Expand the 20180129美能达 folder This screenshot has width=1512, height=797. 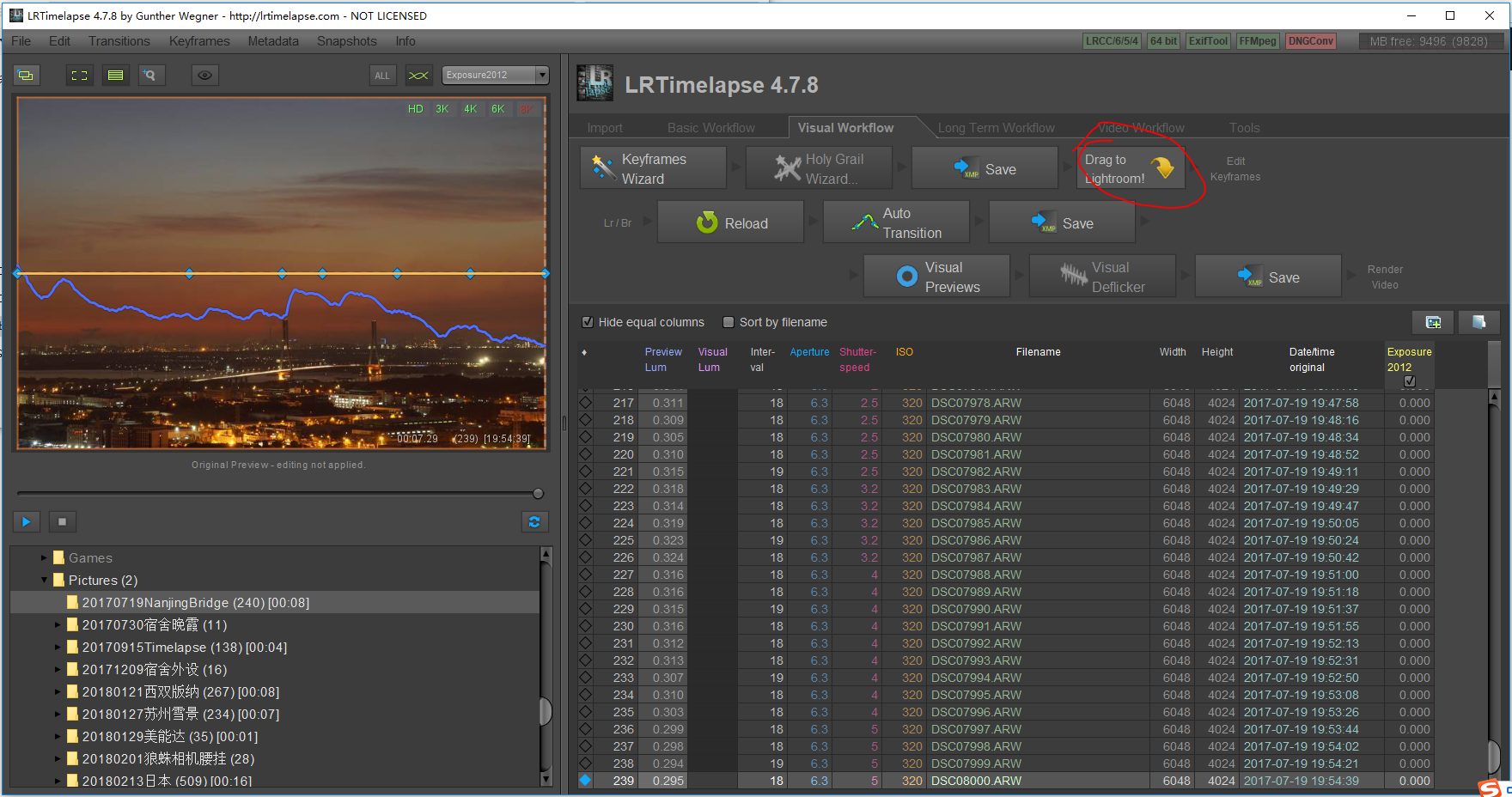tap(58, 737)
